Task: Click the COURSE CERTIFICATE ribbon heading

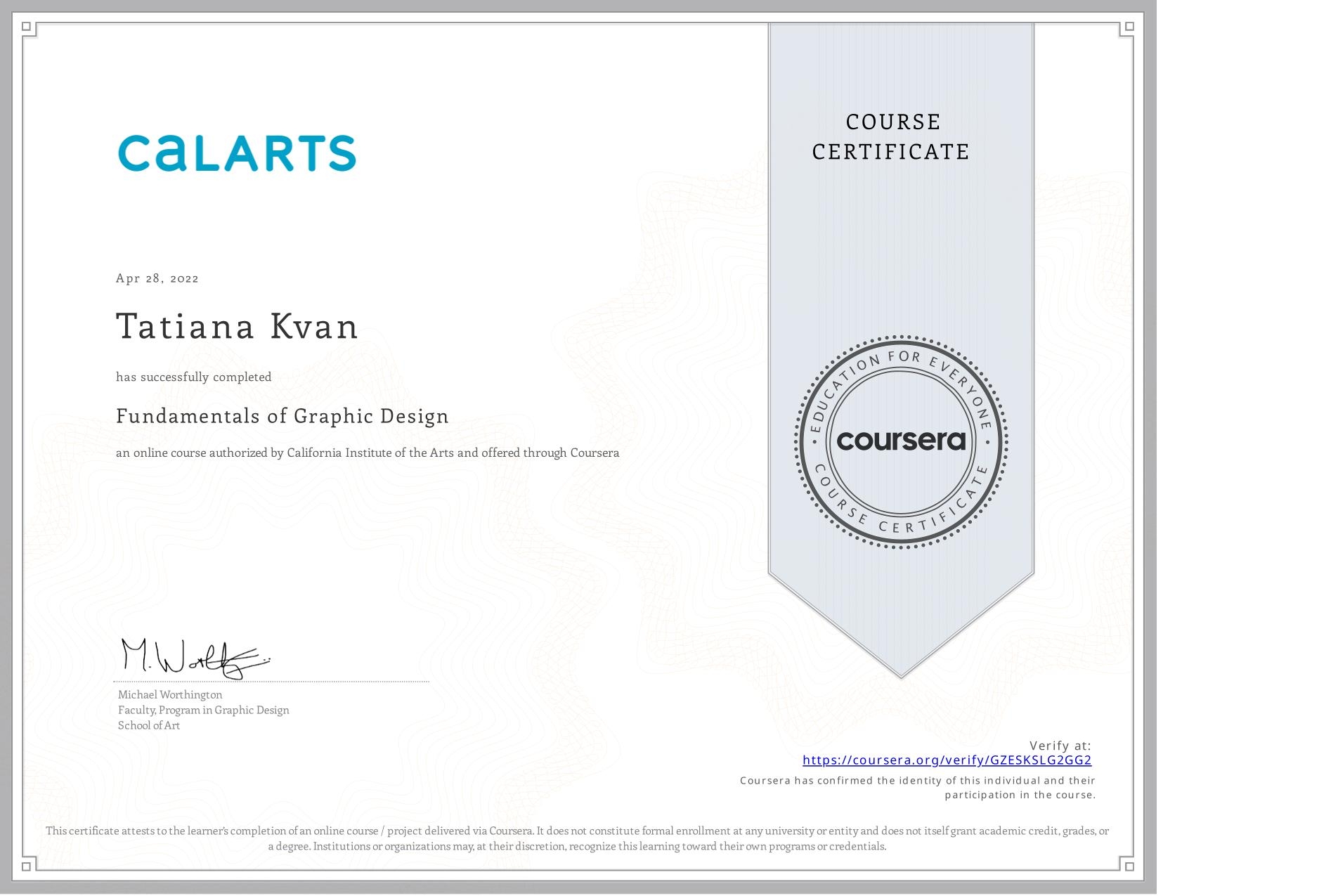Action: pyautogui.click(x=891, y=137)
